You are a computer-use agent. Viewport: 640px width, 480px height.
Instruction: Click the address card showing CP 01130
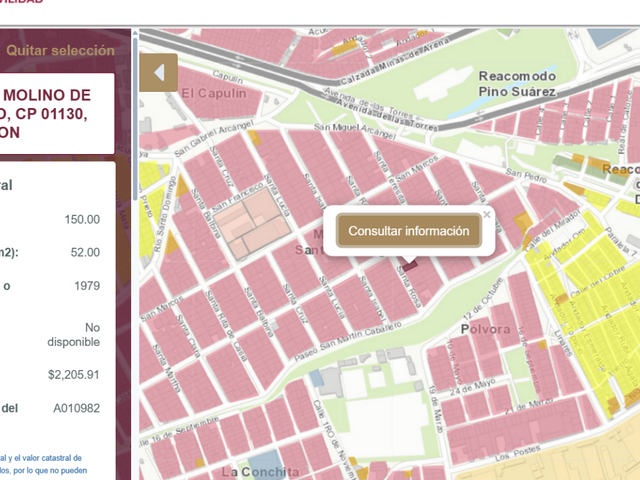(x=57, y=113)
